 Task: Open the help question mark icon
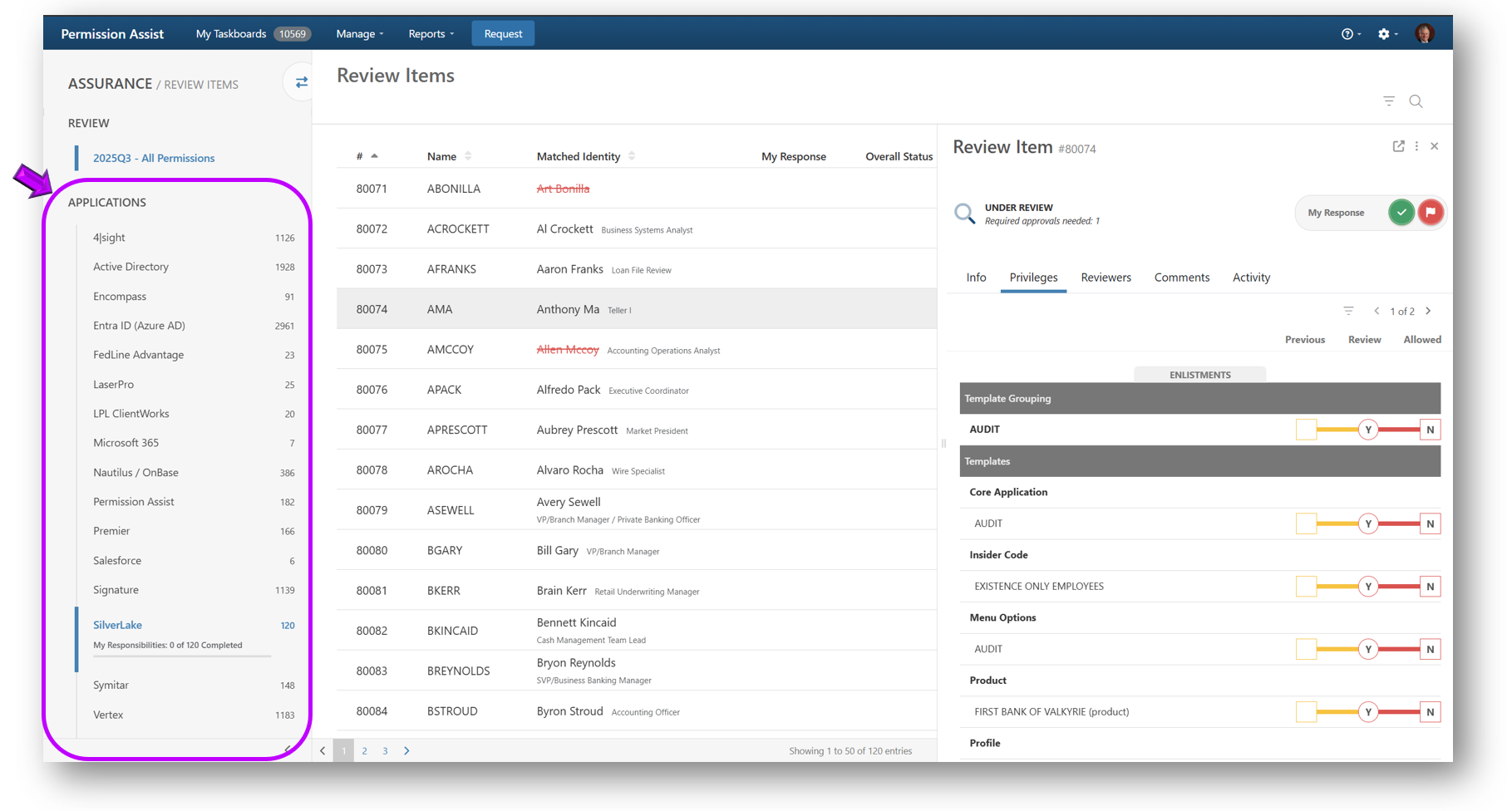pos(1347,34)
